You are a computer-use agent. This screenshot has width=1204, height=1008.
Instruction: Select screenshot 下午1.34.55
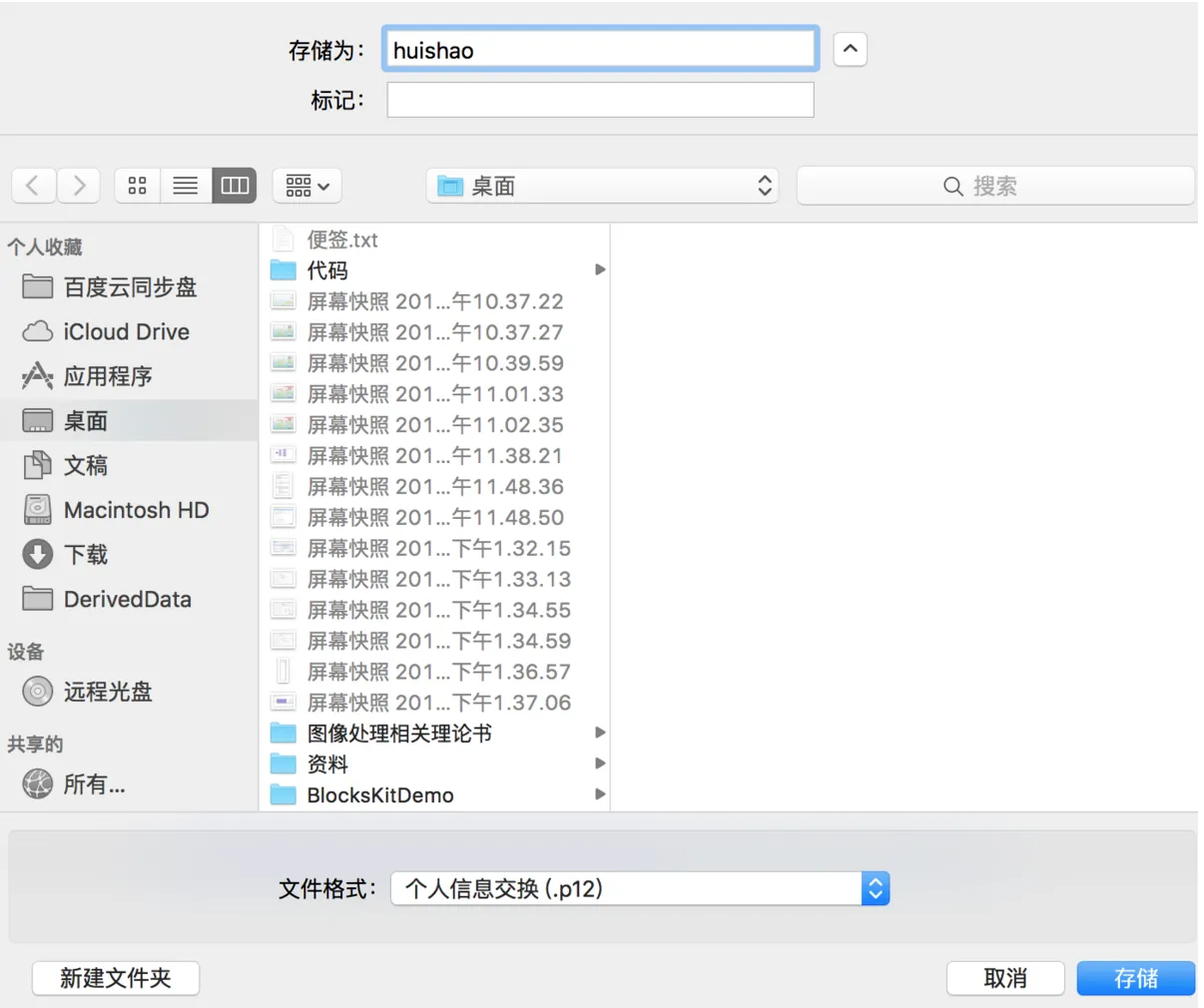coord(435,611)
